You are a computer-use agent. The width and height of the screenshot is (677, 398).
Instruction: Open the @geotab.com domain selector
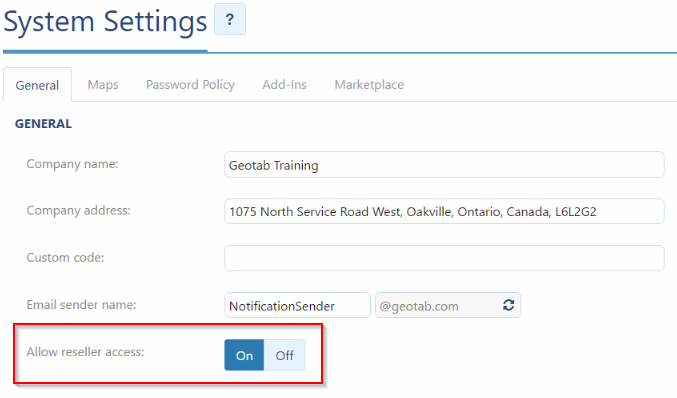coord(448,305)
